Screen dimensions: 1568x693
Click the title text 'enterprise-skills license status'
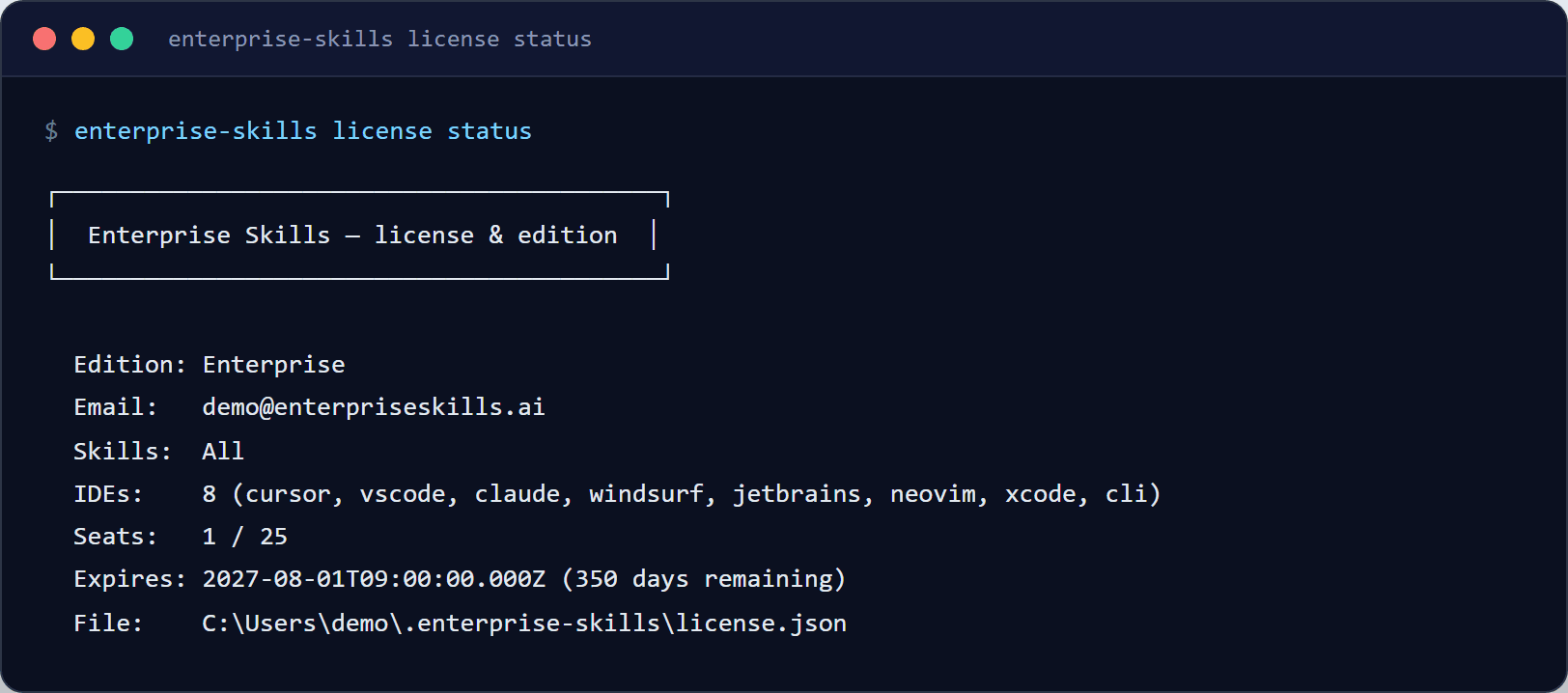(379, 40)
